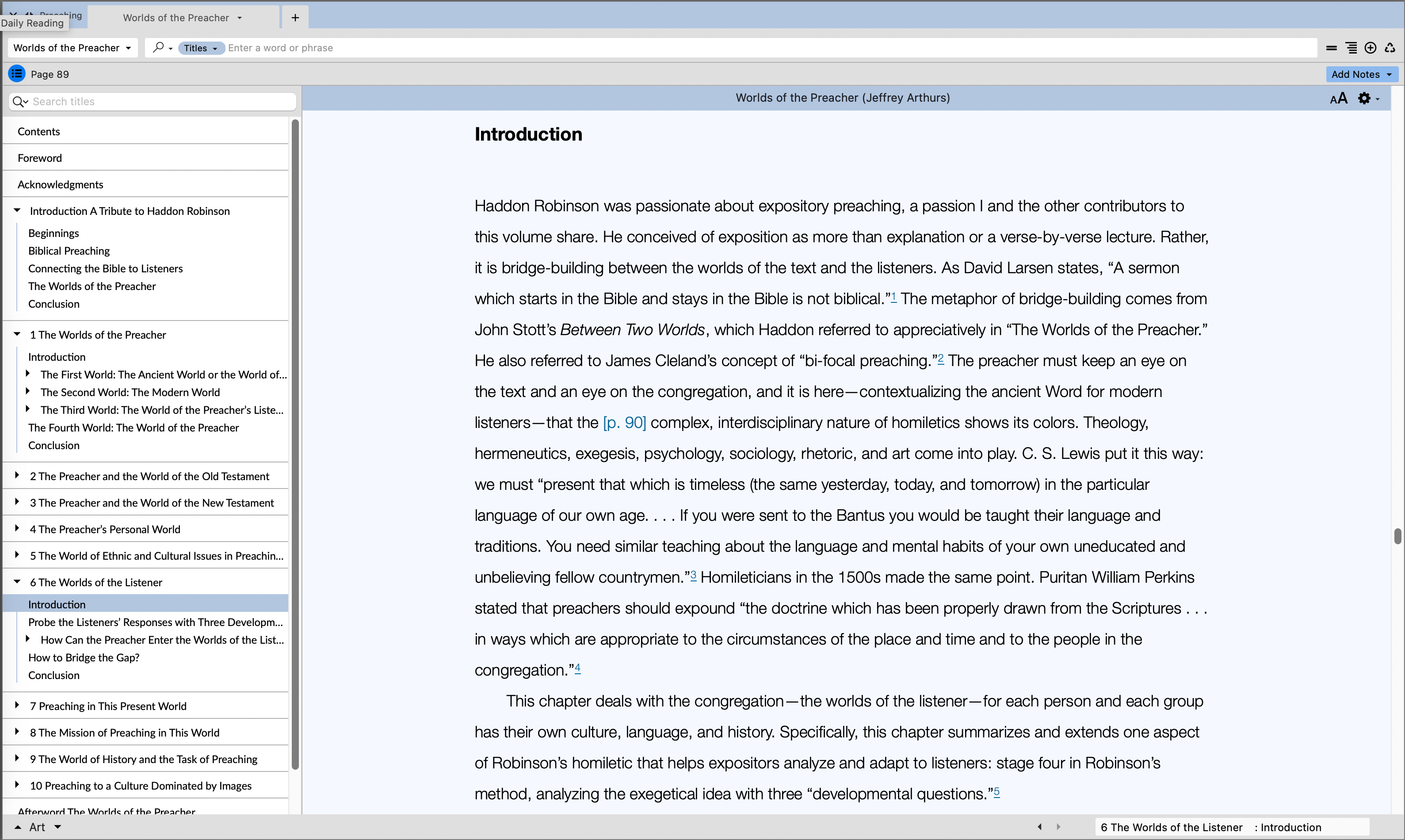1405x840 pixels.
Task: Expand 10 Preaching to a Culture Dominated by Images
Action: point(17,785)
